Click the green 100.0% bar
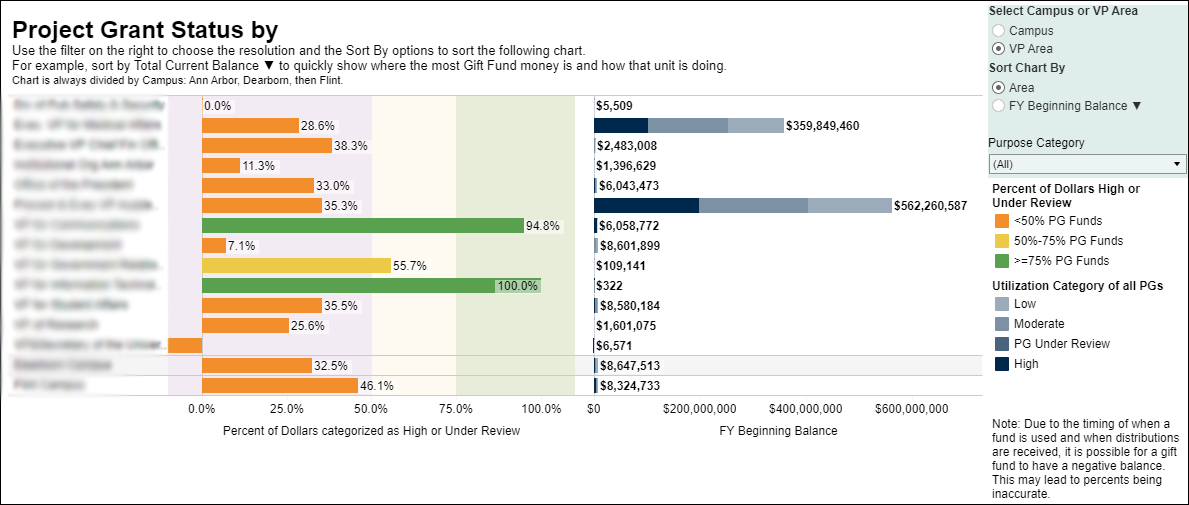The image size is (1189, 505). pyautogui.click(x=348, y=286)
